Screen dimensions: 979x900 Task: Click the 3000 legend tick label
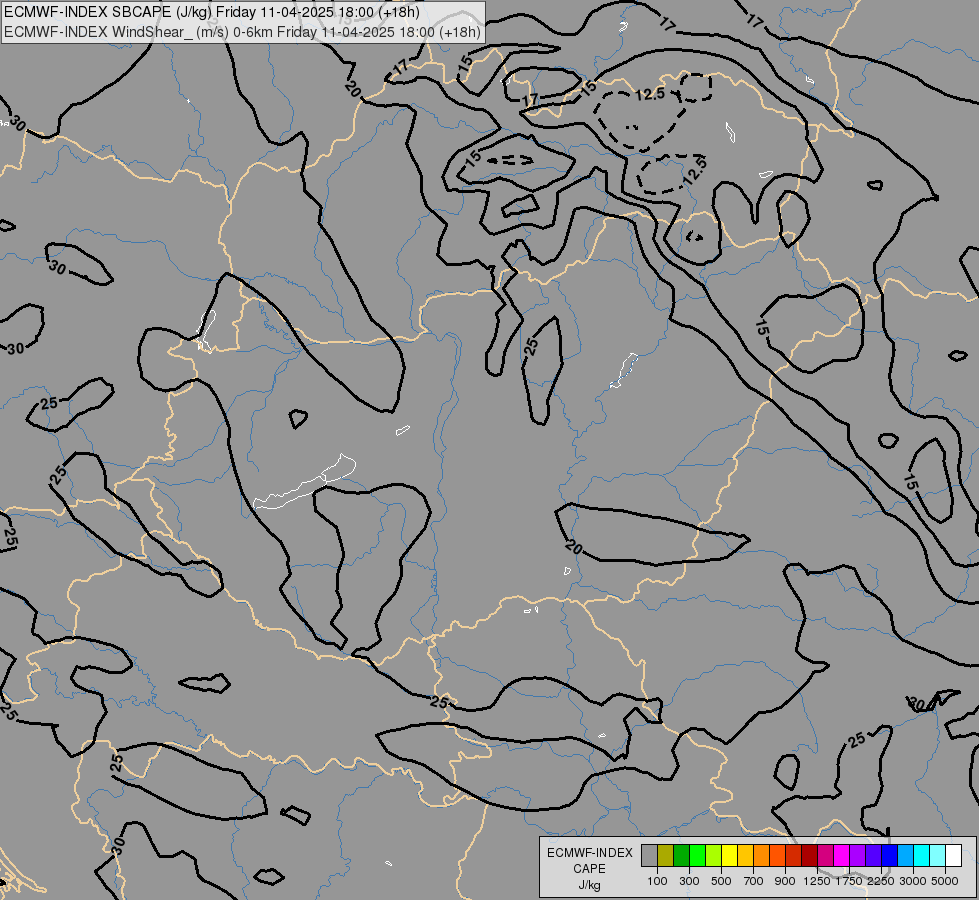coord(913,881)
